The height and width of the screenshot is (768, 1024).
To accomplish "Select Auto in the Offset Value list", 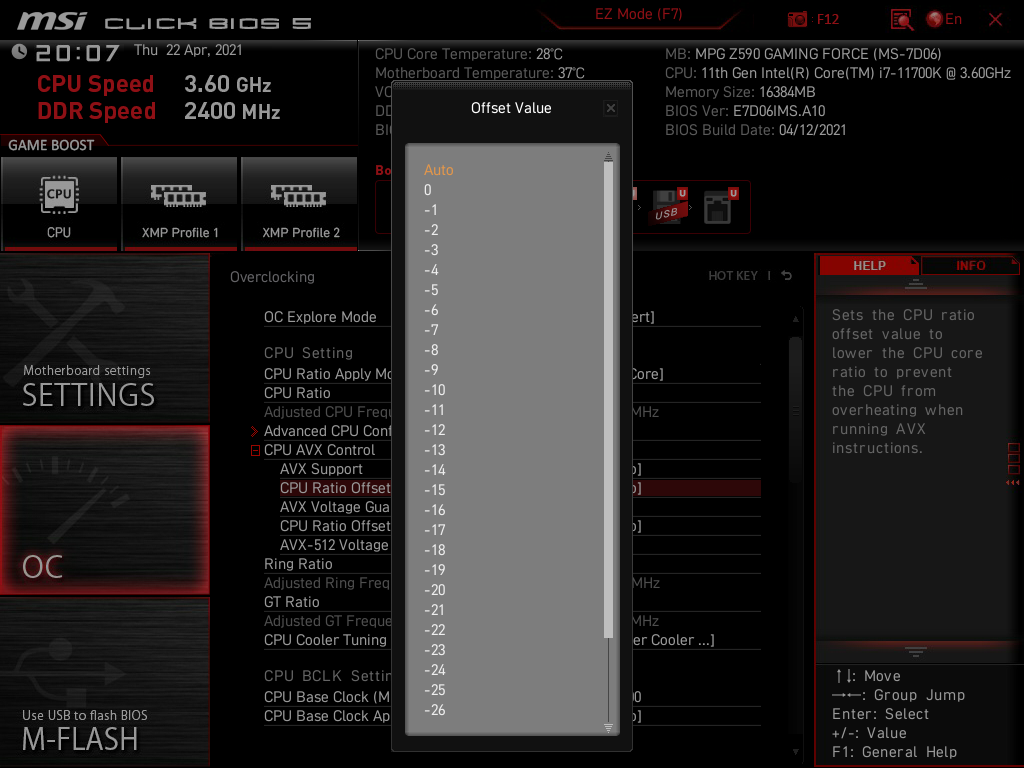I will click(438, 170).
